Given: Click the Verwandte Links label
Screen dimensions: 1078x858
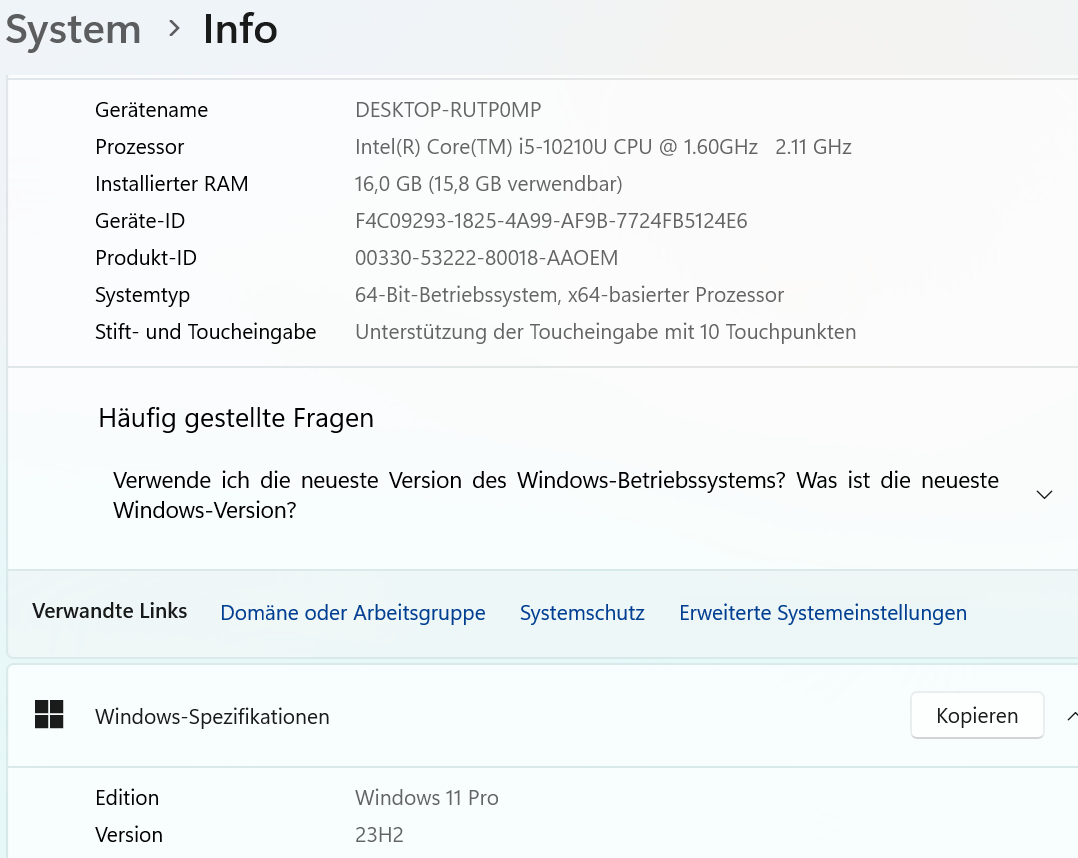Looking at the screenshot, I should click(109, 610).
